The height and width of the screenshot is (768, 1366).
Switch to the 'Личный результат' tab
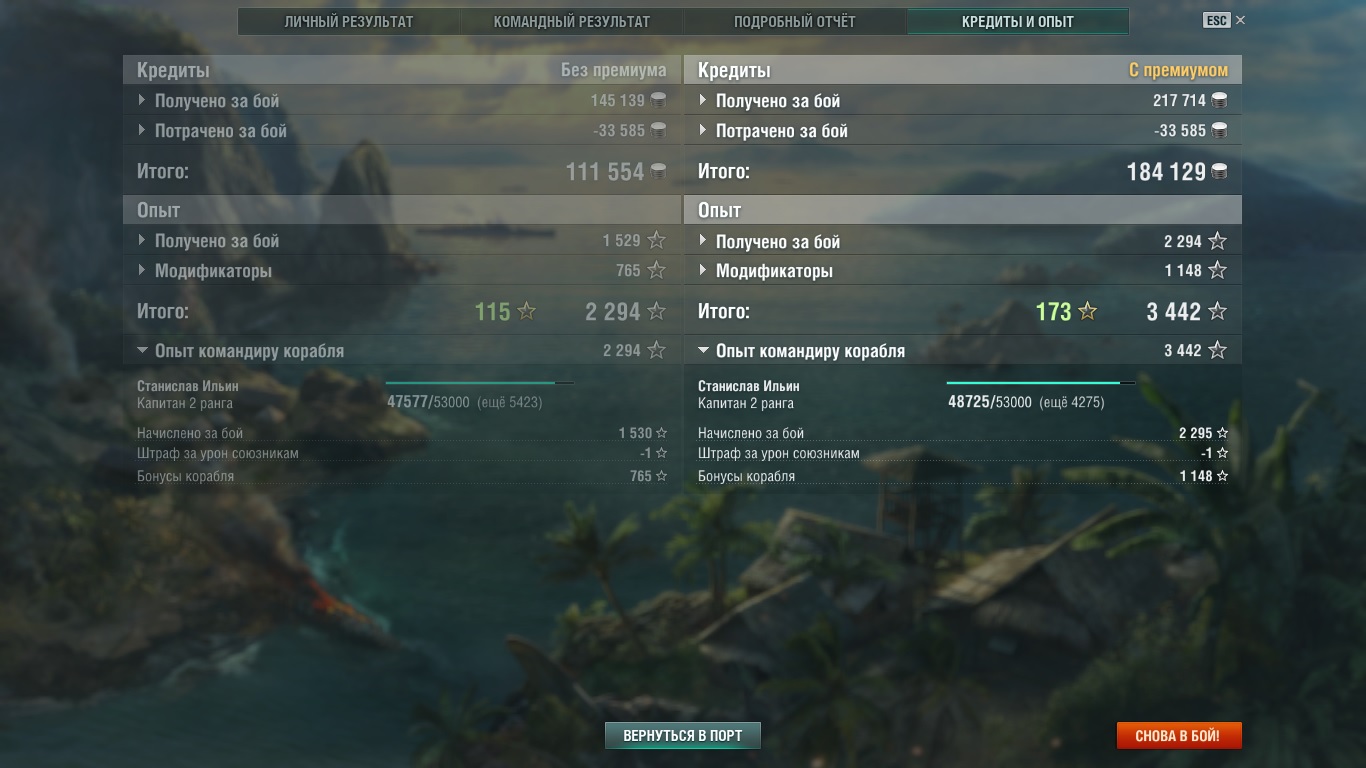[349, 21]
